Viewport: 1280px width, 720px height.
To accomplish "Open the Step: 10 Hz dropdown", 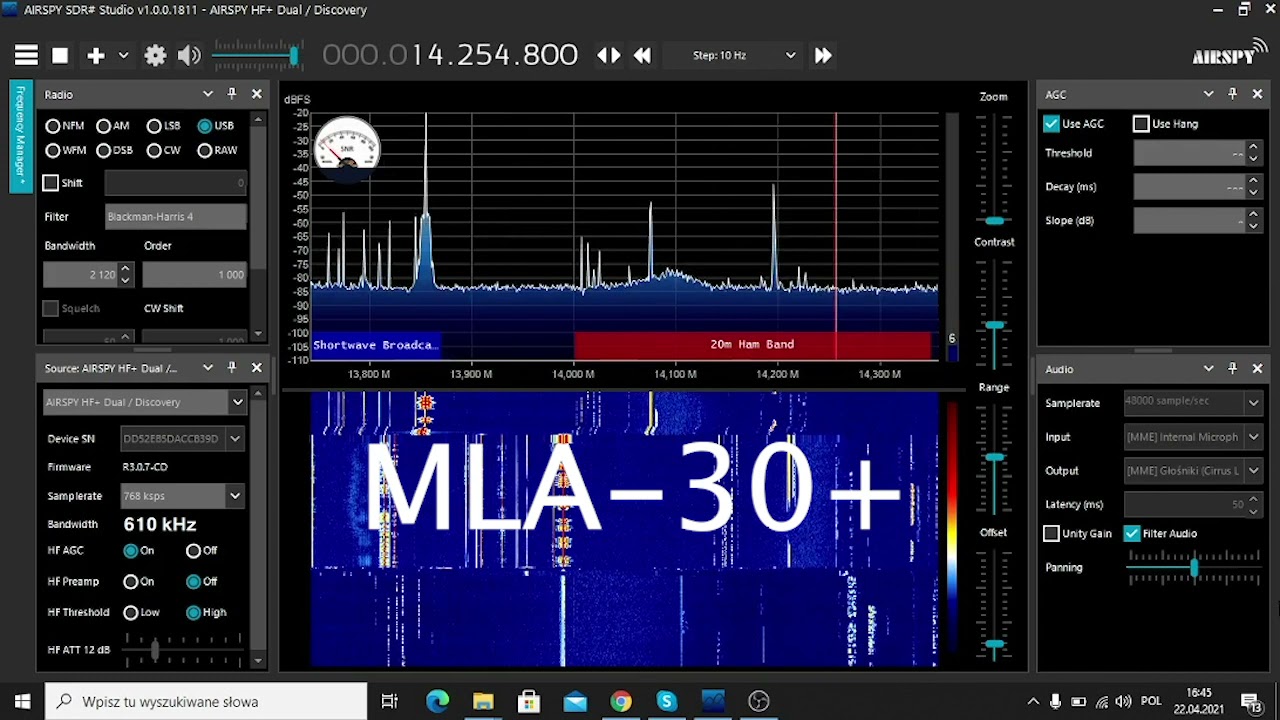I will (x=732, y=56).
